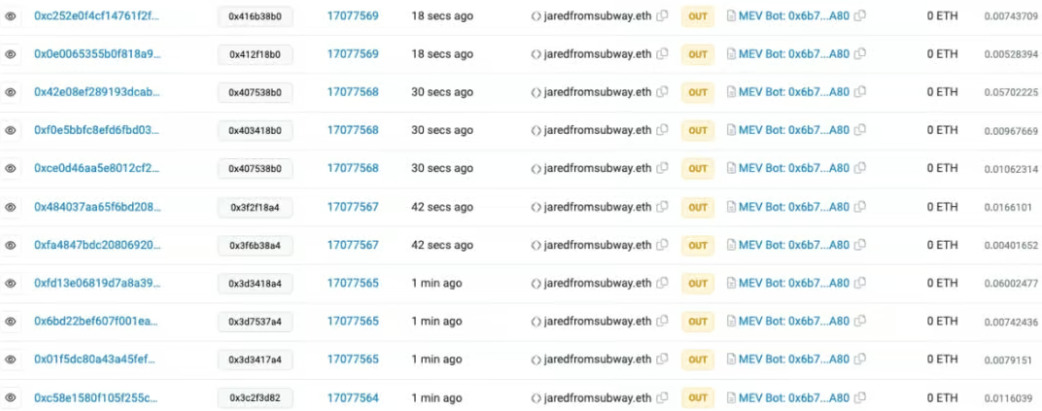Click eye icon for transaction 0xfa4847bdc20806920
Image resolution: width=1042 pixels, height=411 pixels.
pyautogui.click(x=10, y=245)
